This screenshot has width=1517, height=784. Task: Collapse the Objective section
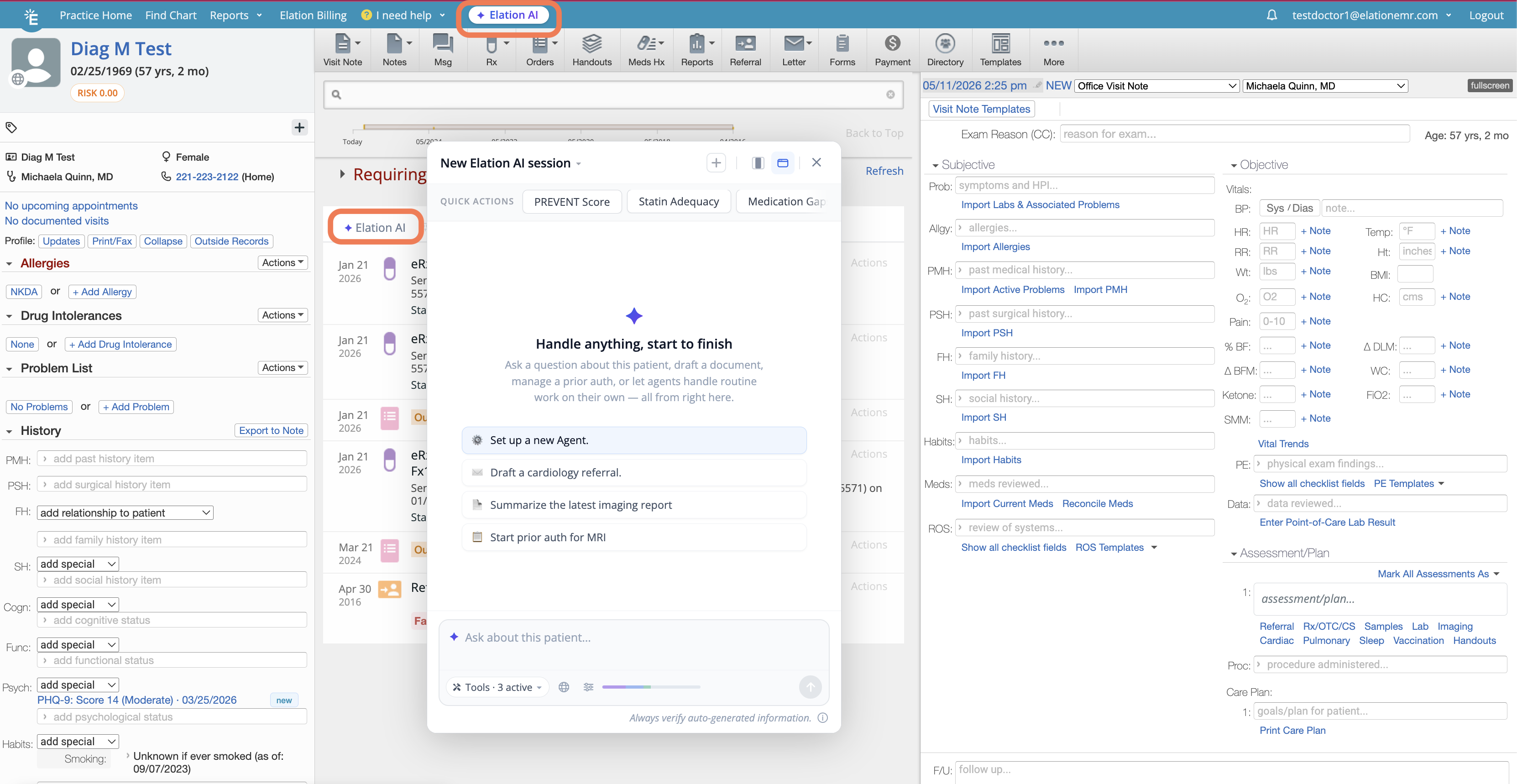pyautogui.click(x=1234, y=166)
